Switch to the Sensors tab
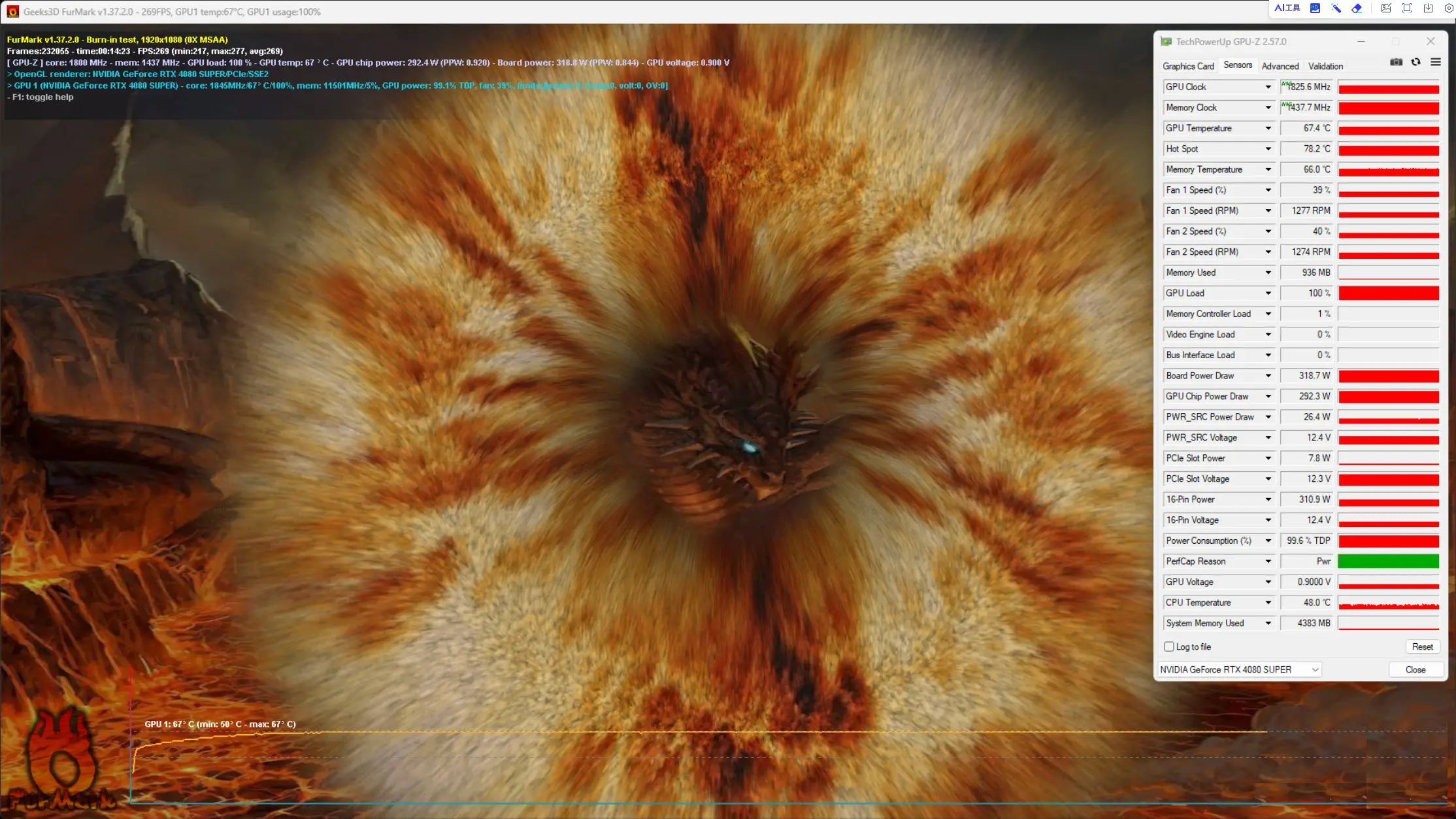Screen dimensions: 1456x819 [1237, 65]
